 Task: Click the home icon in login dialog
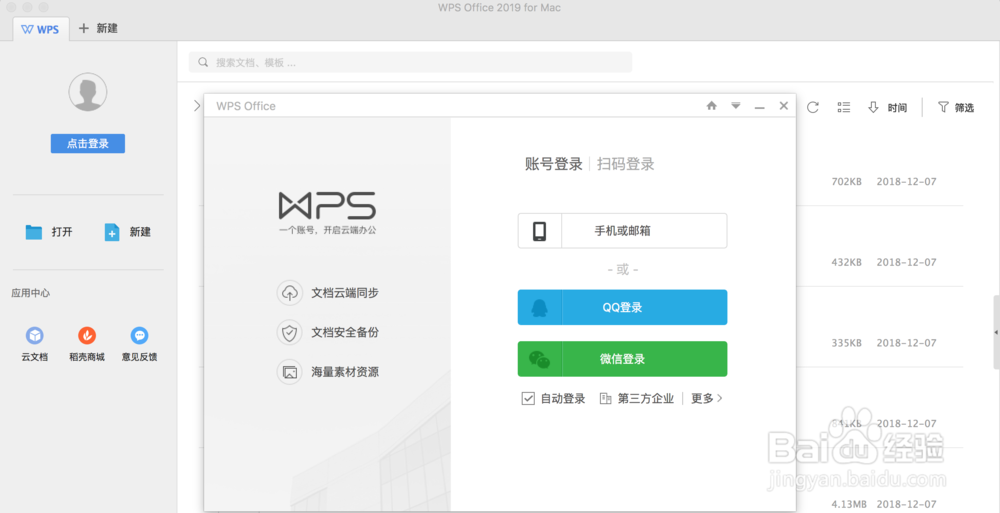(712, 106)
